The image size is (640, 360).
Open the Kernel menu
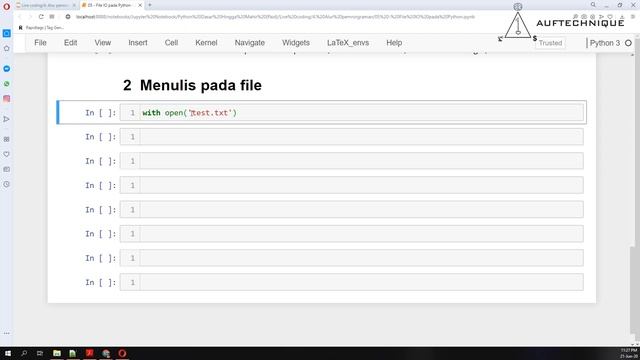point(206,43)
